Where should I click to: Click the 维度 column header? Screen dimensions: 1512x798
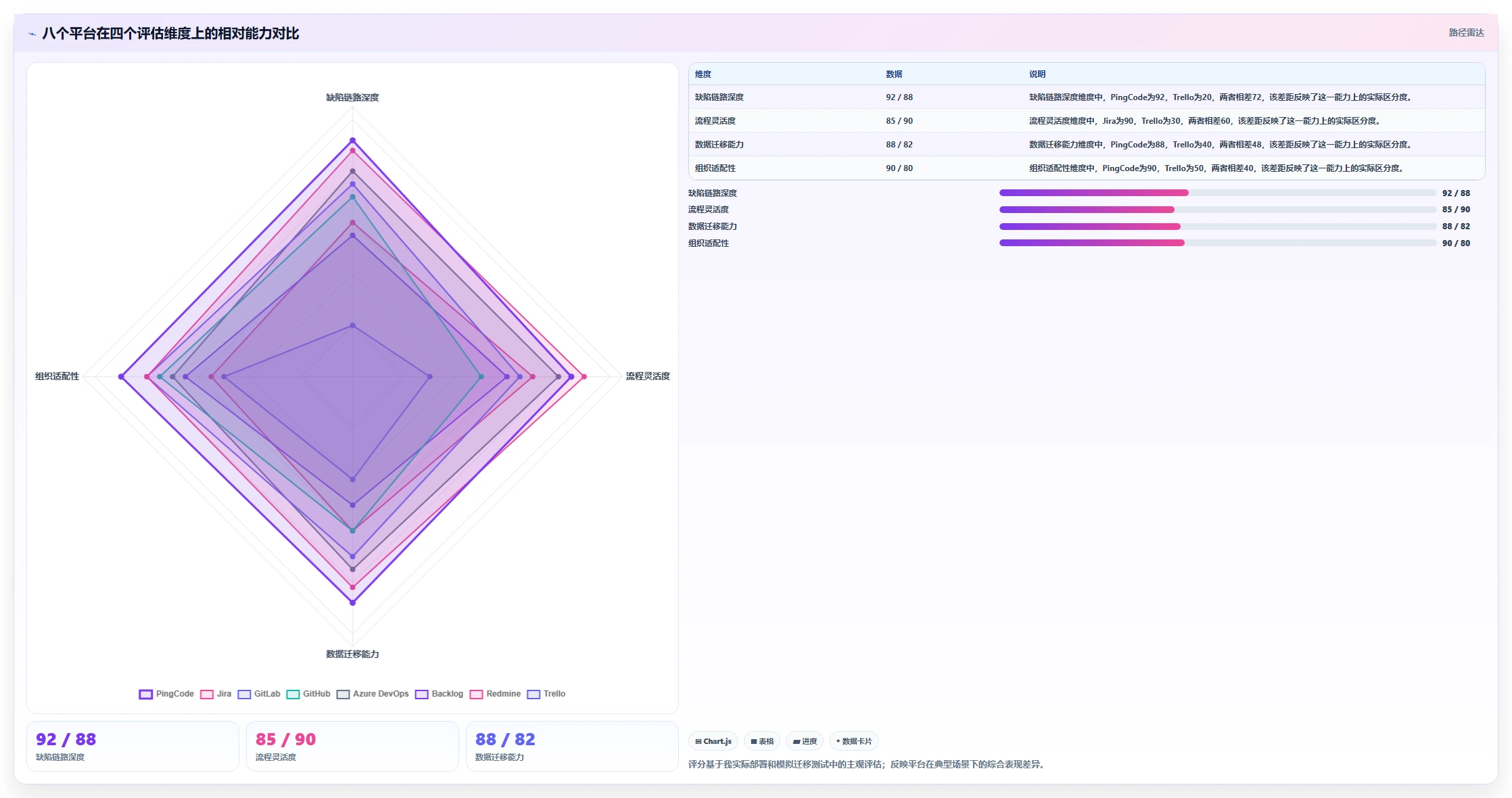click(x=703, y=74)
